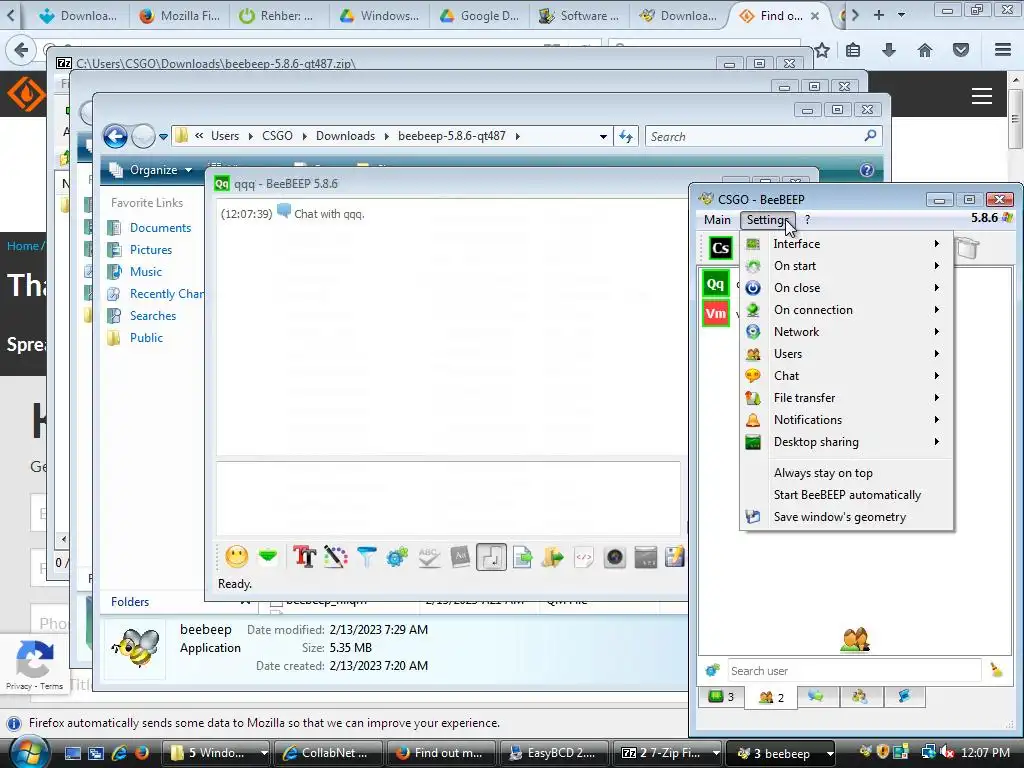Go back in the Explorer window
The image size is (1024, 768).
[116, 136]
